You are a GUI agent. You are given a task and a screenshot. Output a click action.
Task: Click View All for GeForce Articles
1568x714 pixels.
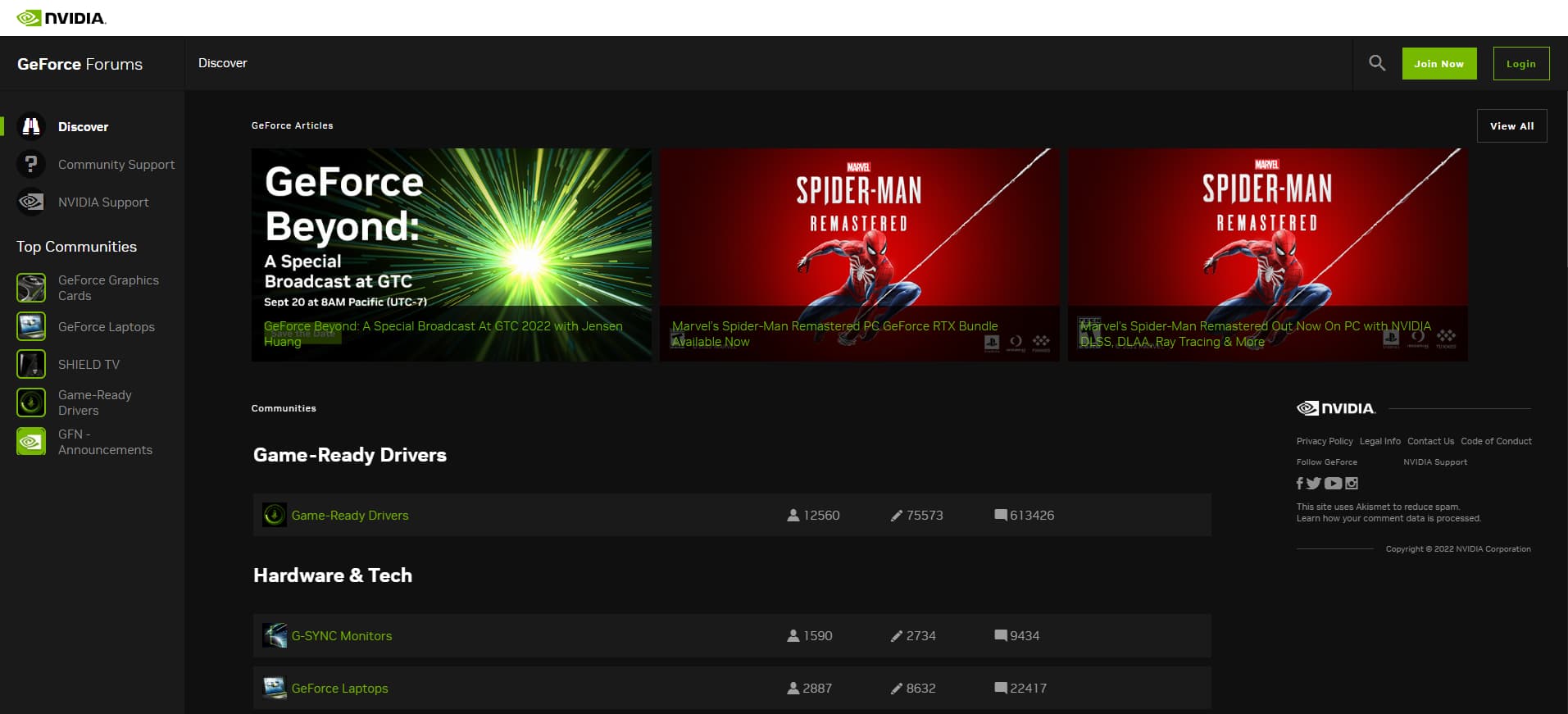(x=1512, y=126)
